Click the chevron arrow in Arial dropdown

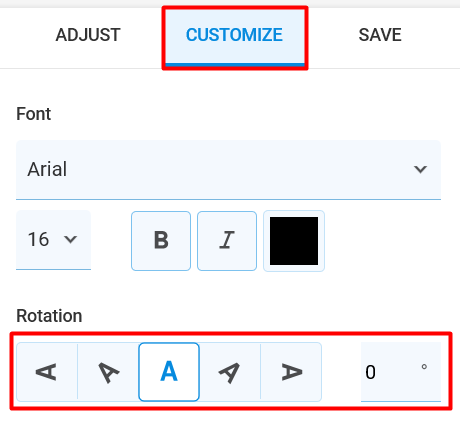420,169
